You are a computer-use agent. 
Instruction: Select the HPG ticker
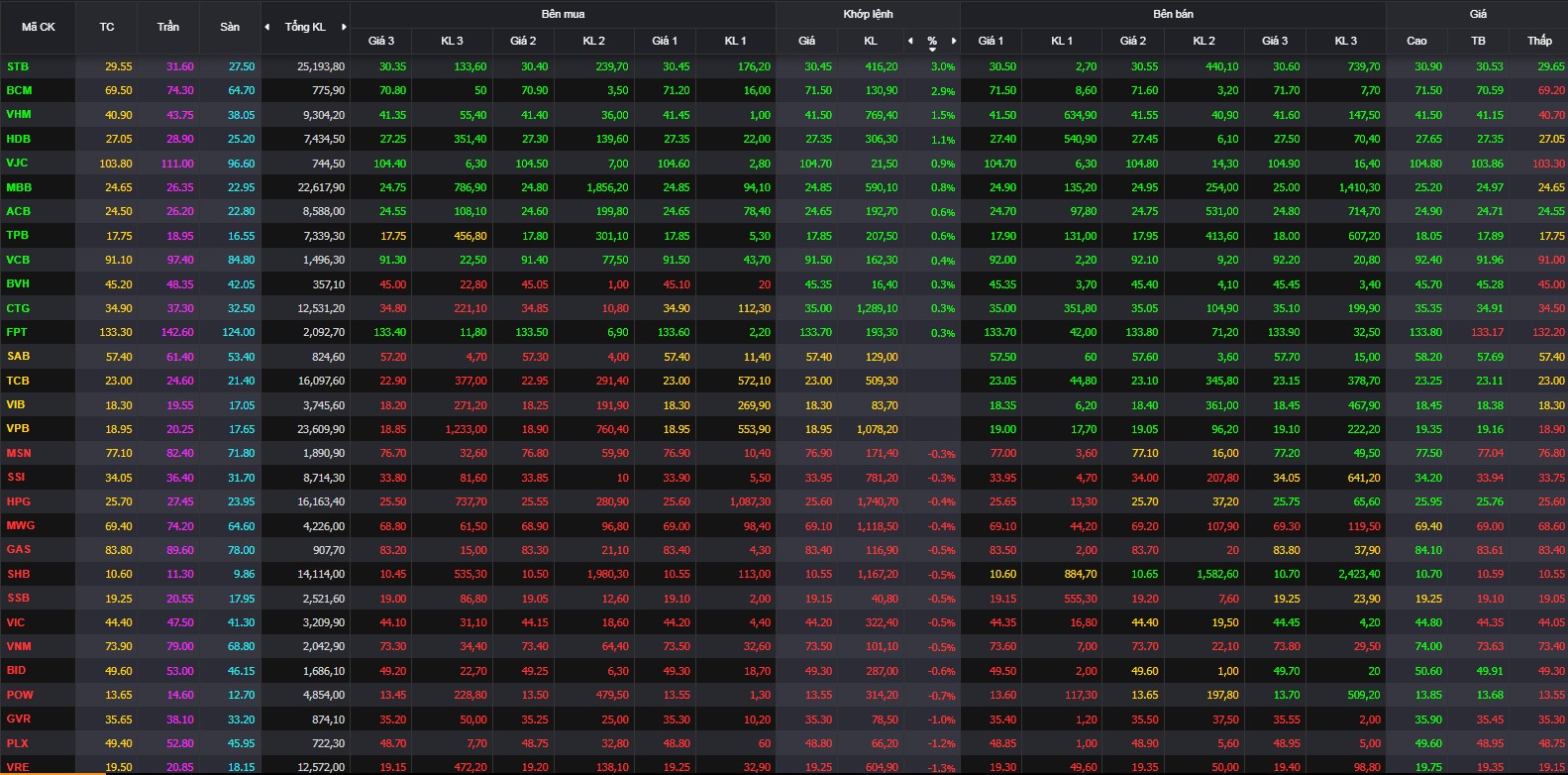tap(18, 501)
